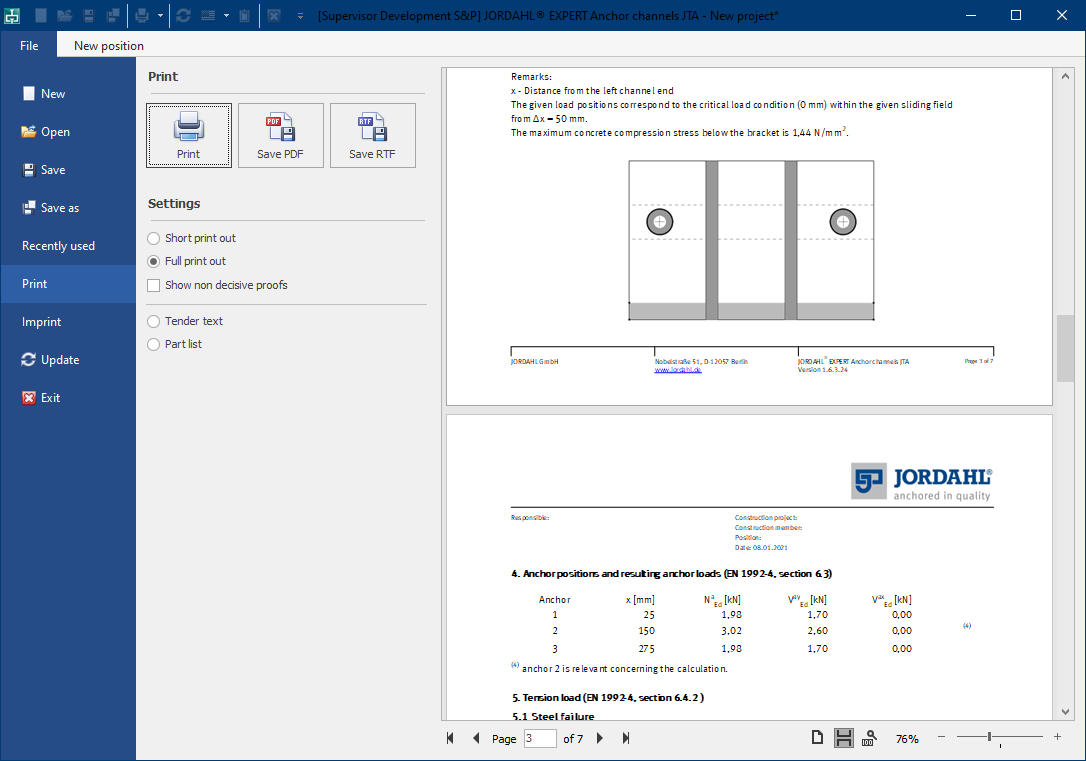Click the X exit icon in quick access toolbar

tap(274, 15)
